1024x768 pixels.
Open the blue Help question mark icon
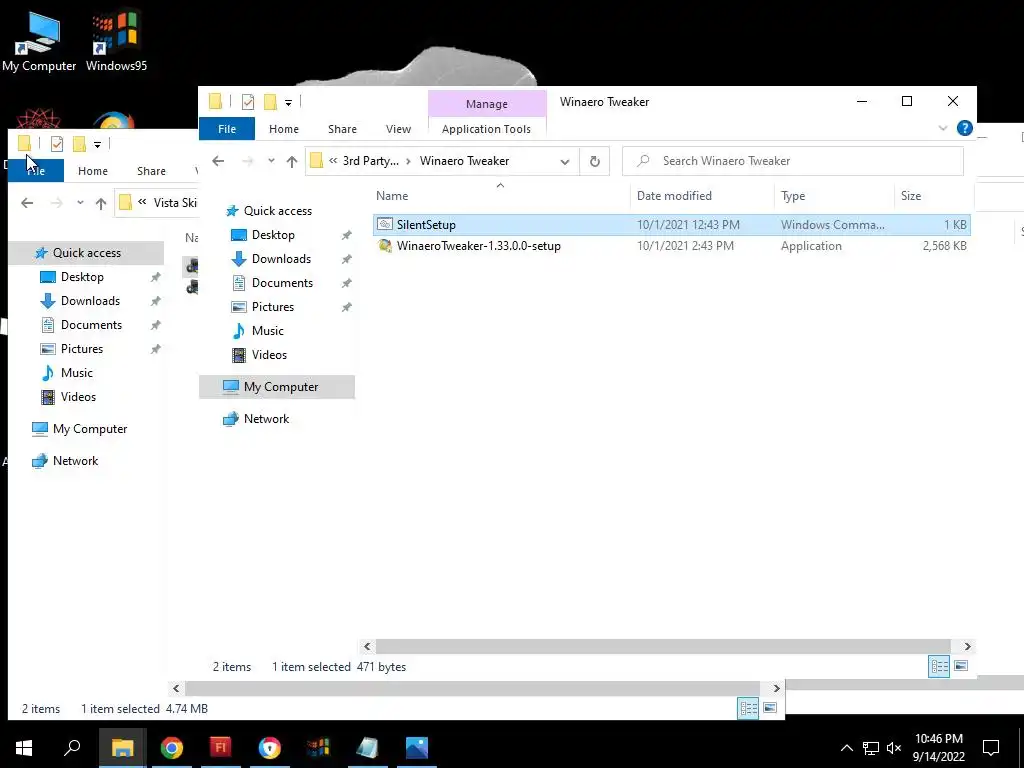pos(965,128)
